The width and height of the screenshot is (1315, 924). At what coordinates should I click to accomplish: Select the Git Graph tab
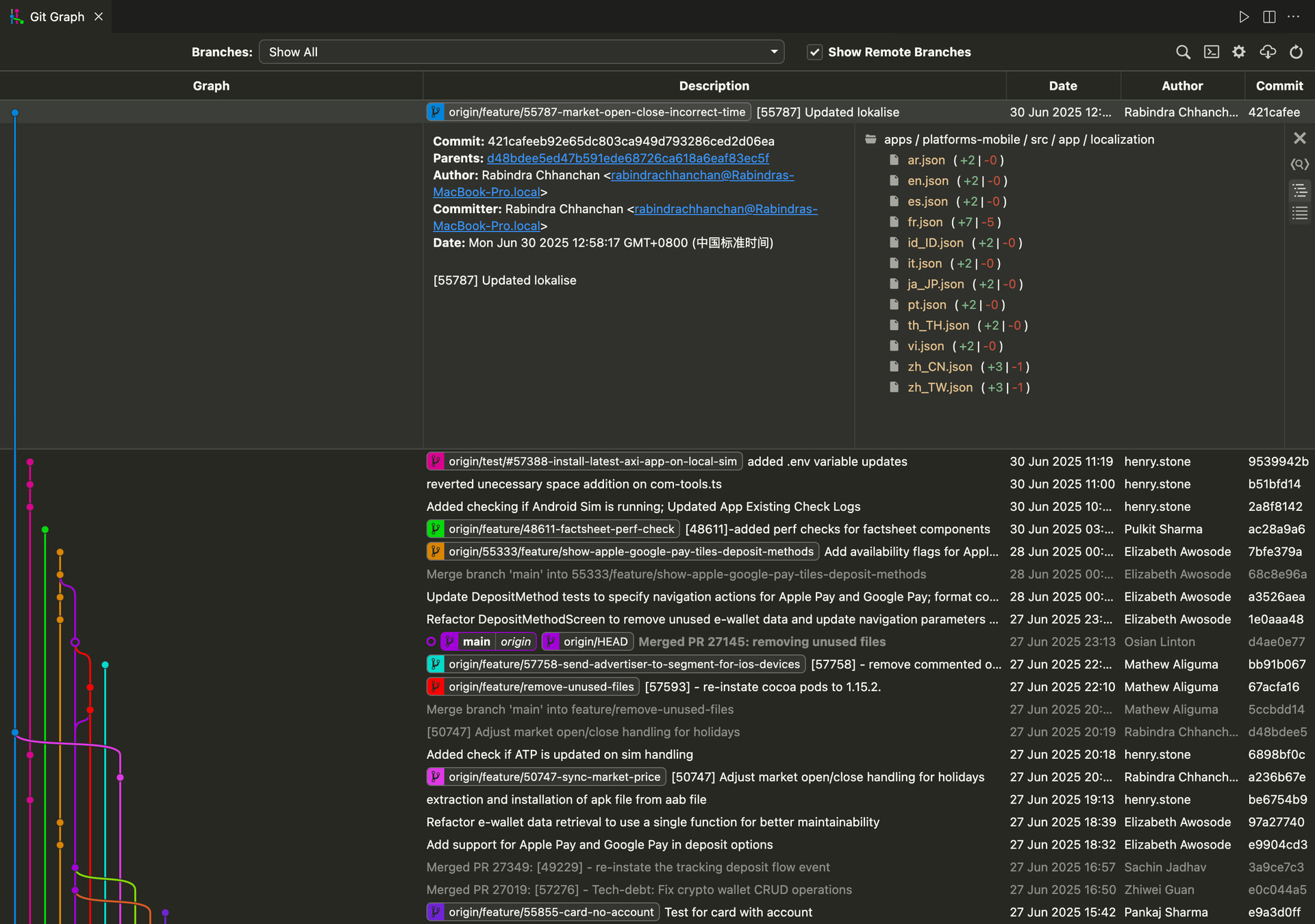tap(57, 16)
